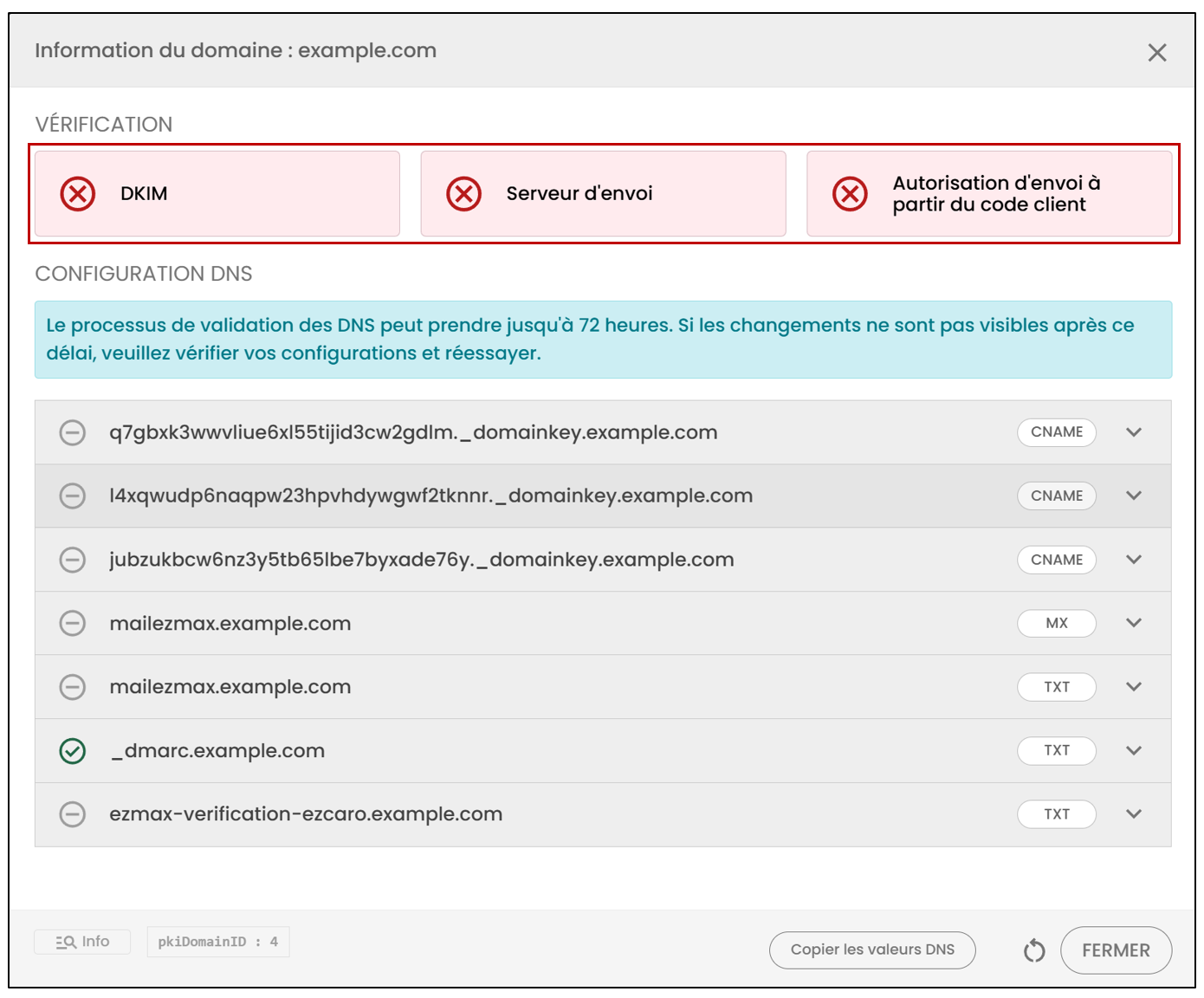Click the green check icon for _dmarc.example.com

(73, 751)
